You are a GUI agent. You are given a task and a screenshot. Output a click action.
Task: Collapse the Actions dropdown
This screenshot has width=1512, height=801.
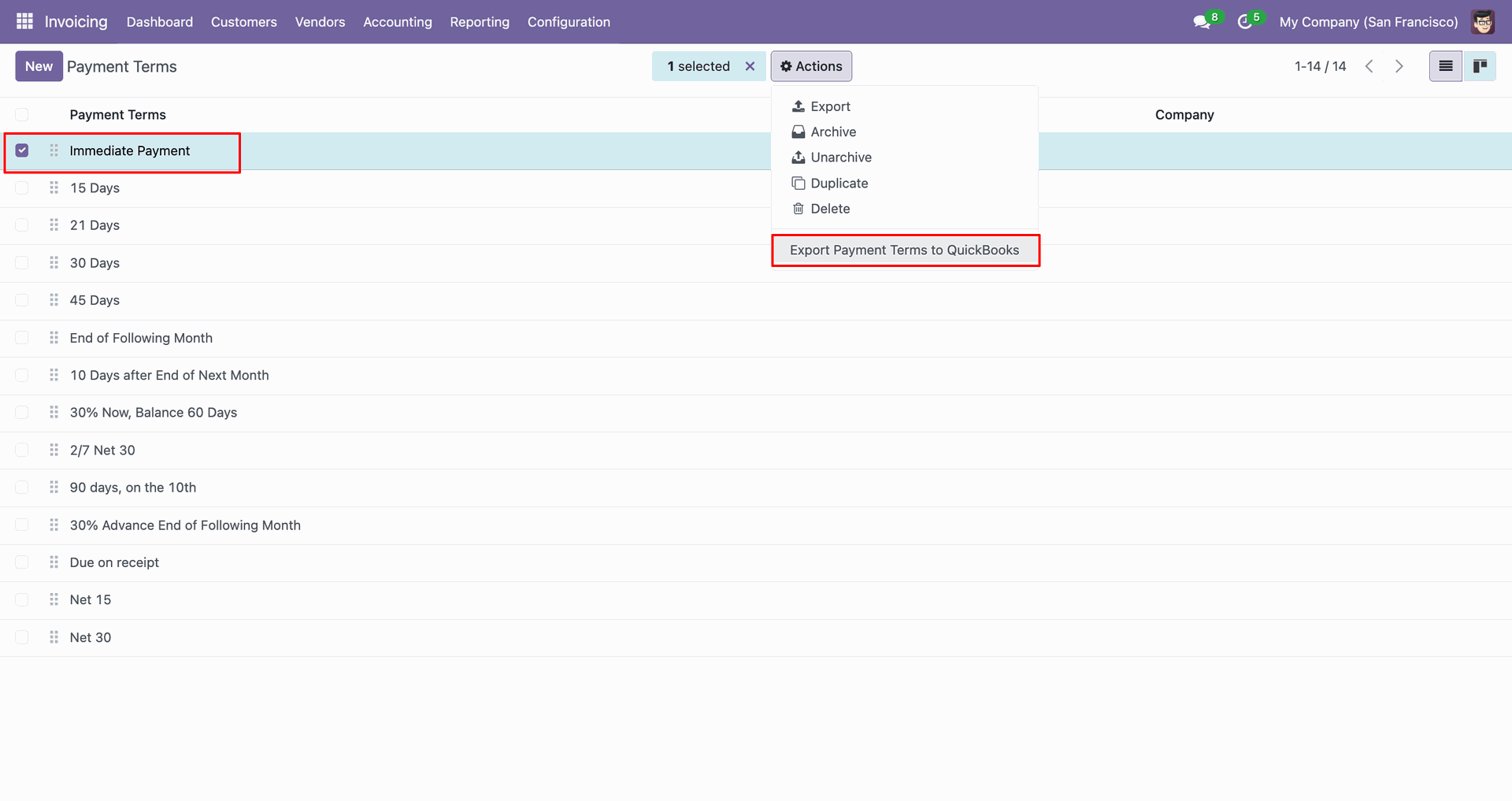811,66
